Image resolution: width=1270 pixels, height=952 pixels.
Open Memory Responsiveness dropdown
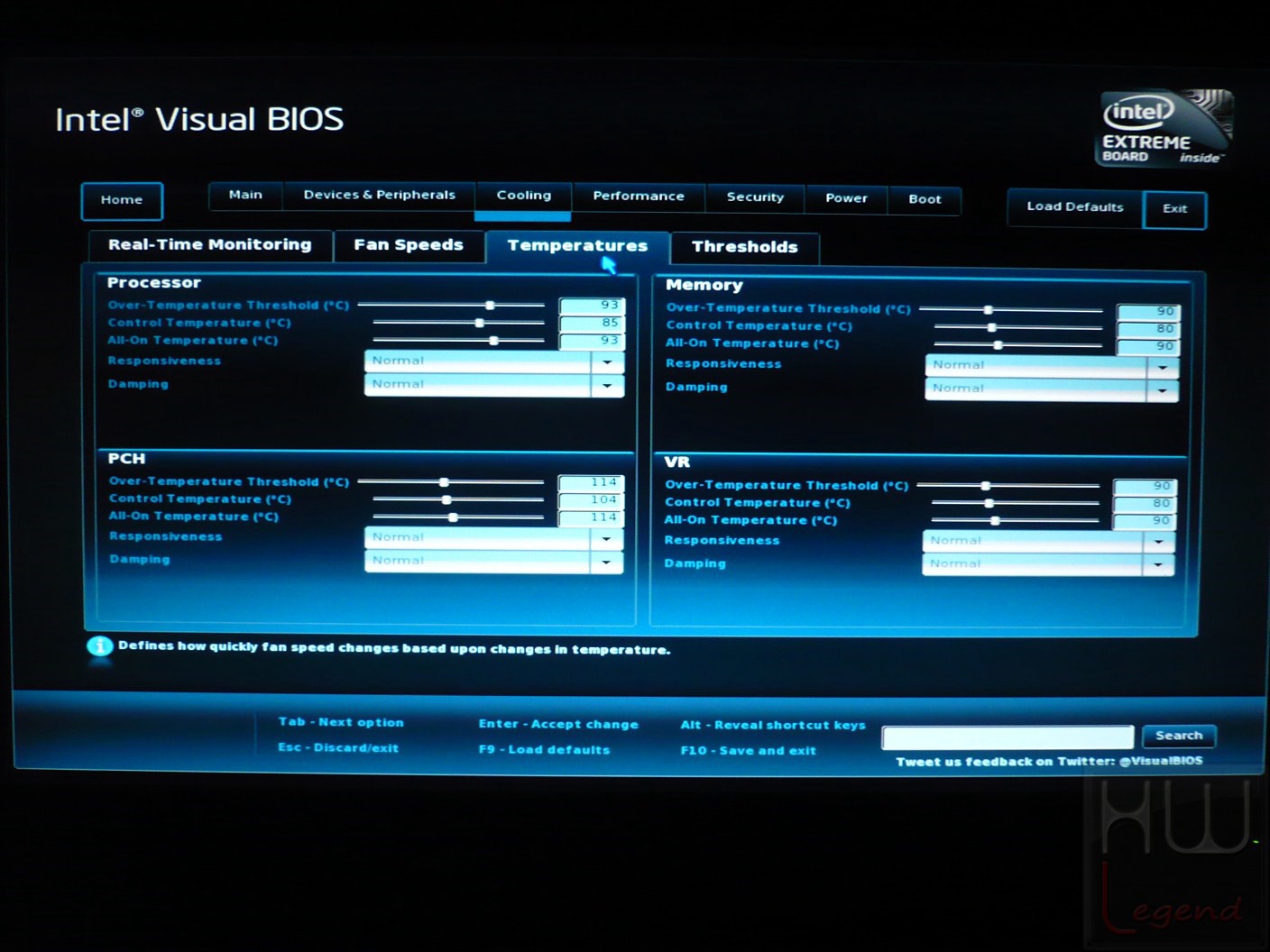(x=1051, y=366)
